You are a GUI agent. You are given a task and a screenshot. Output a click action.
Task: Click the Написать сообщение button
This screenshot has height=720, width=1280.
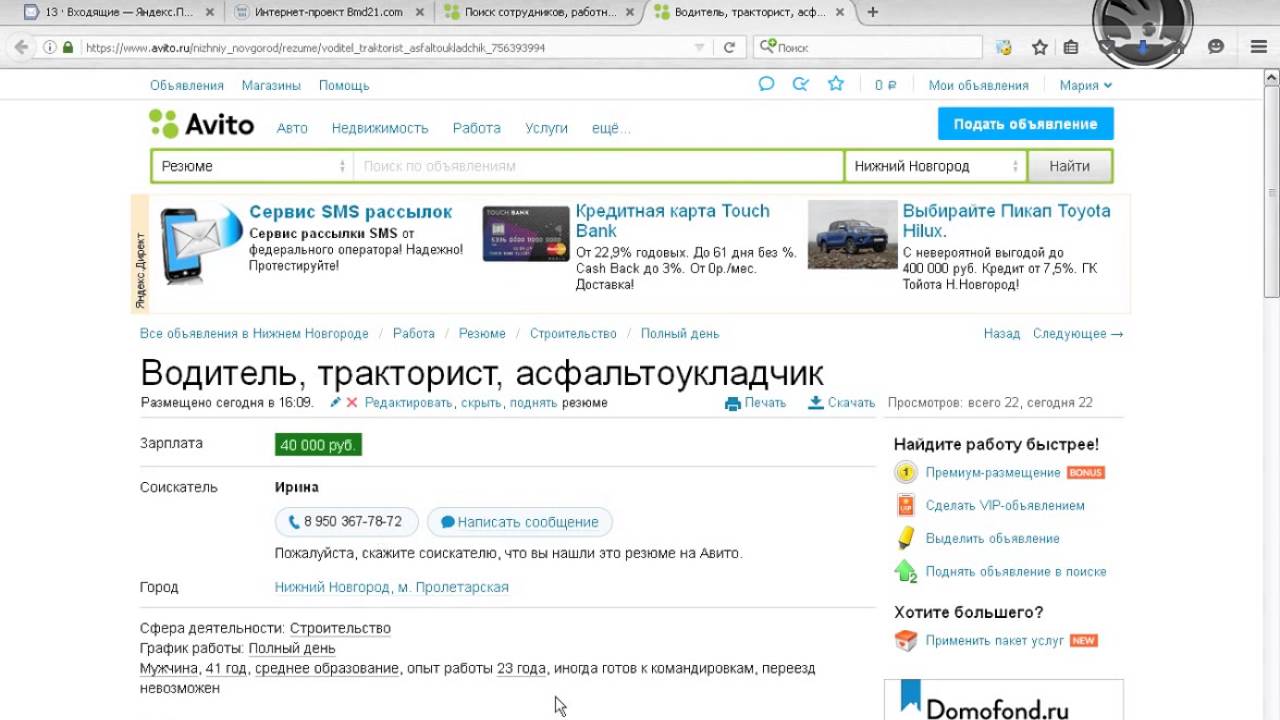pos(520,522)
